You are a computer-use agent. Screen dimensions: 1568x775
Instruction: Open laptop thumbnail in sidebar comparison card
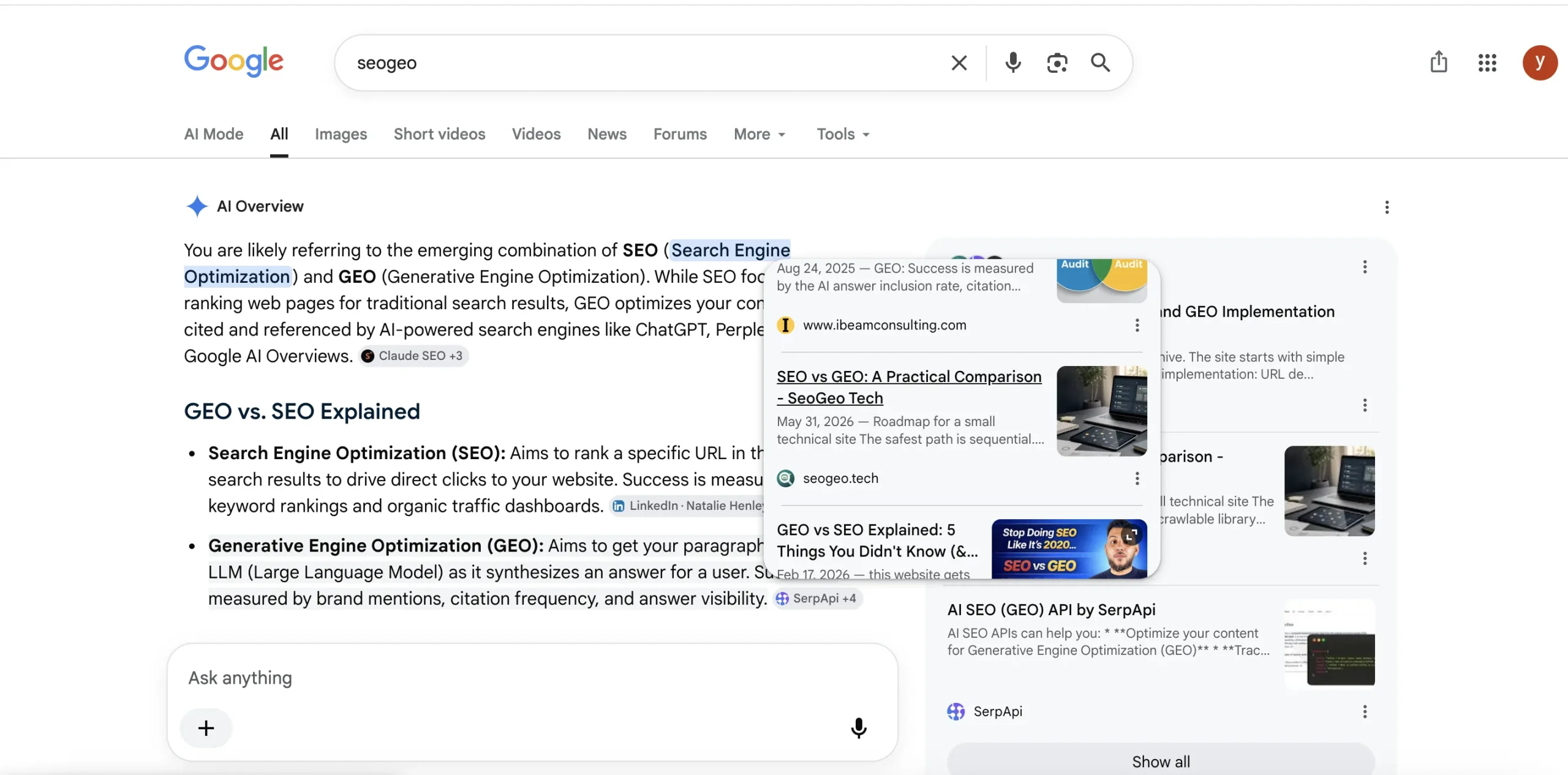click(x=1329, y=491)
